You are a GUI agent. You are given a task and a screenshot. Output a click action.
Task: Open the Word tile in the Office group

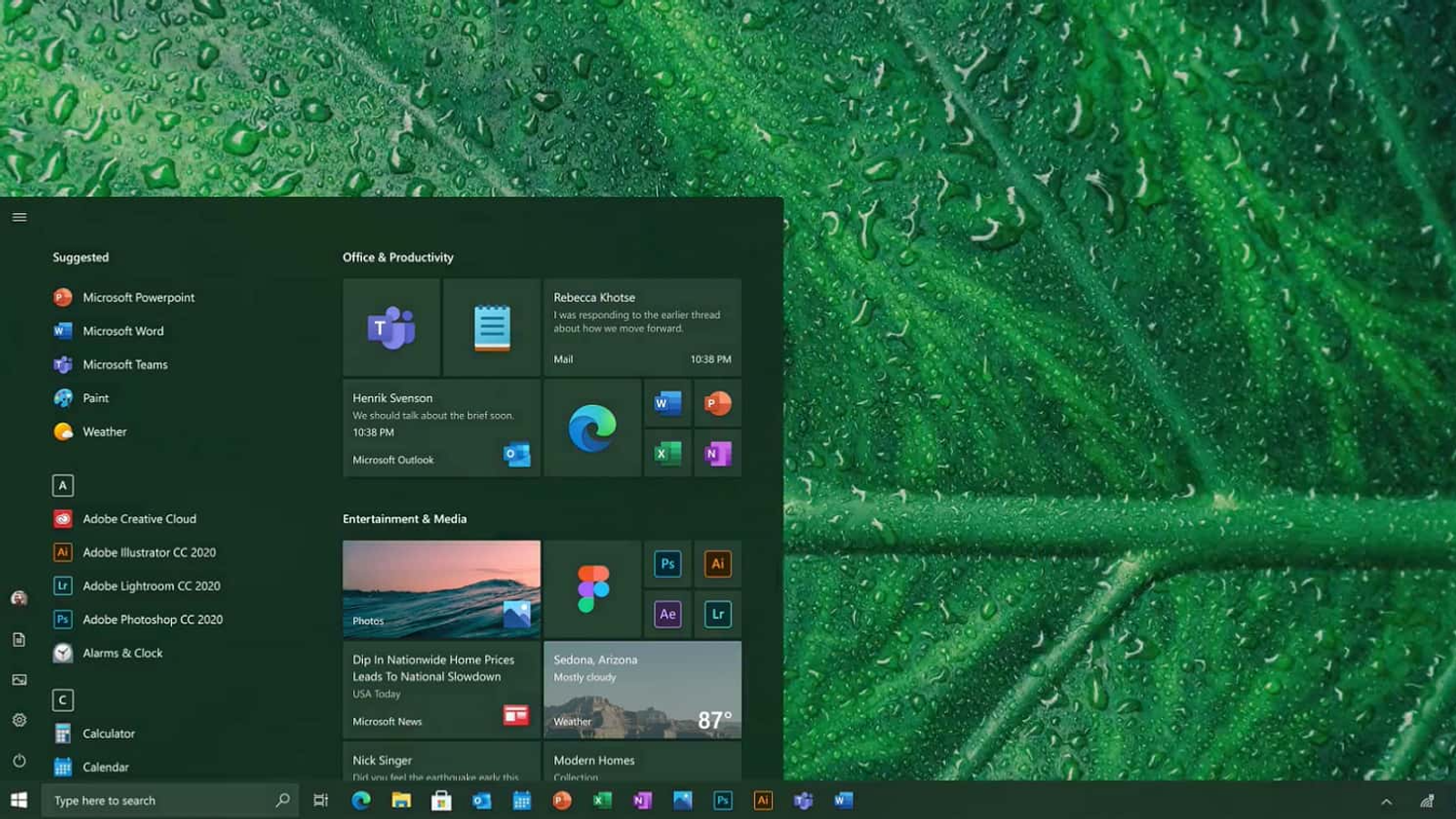[x=667, y=403]
